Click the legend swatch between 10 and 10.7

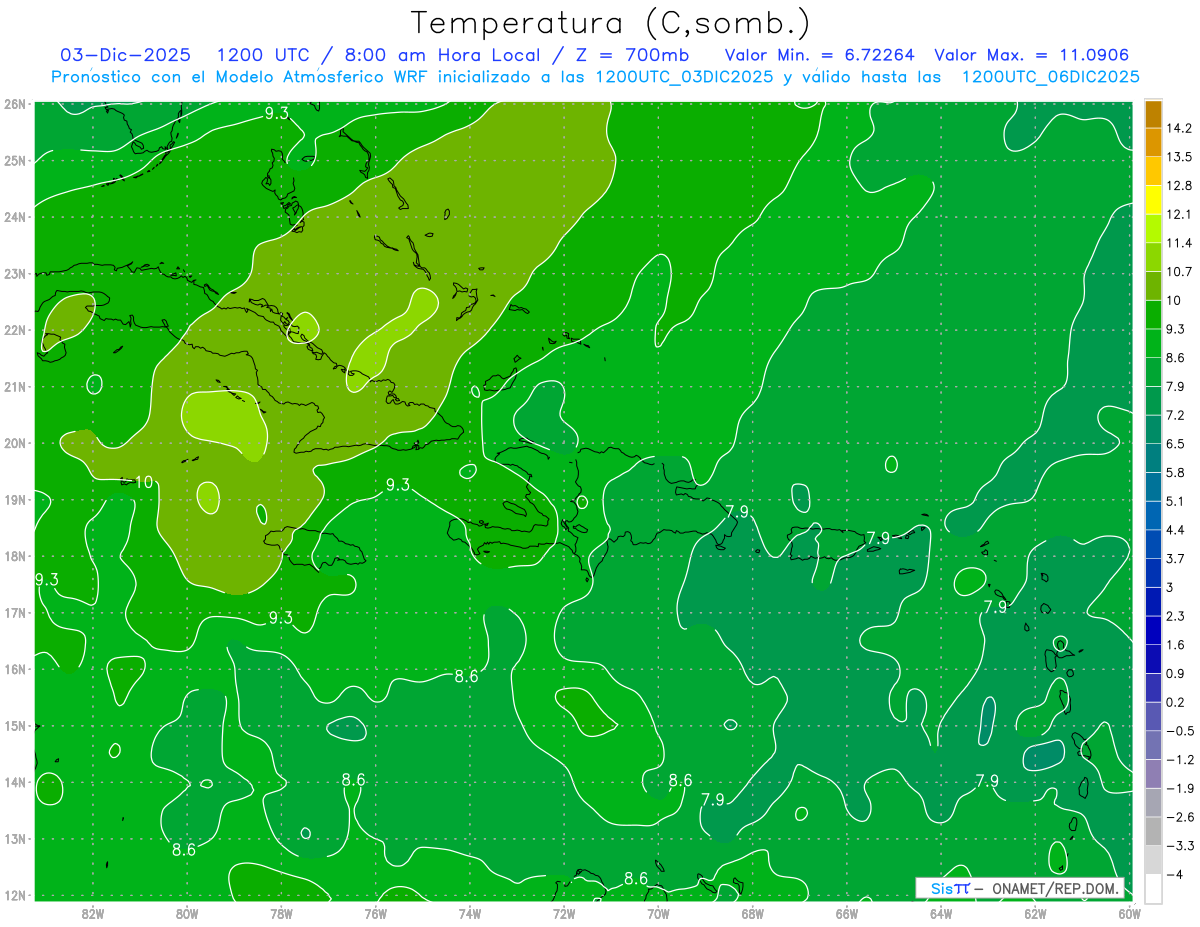pyautogui.click(x=1153, y=285)
